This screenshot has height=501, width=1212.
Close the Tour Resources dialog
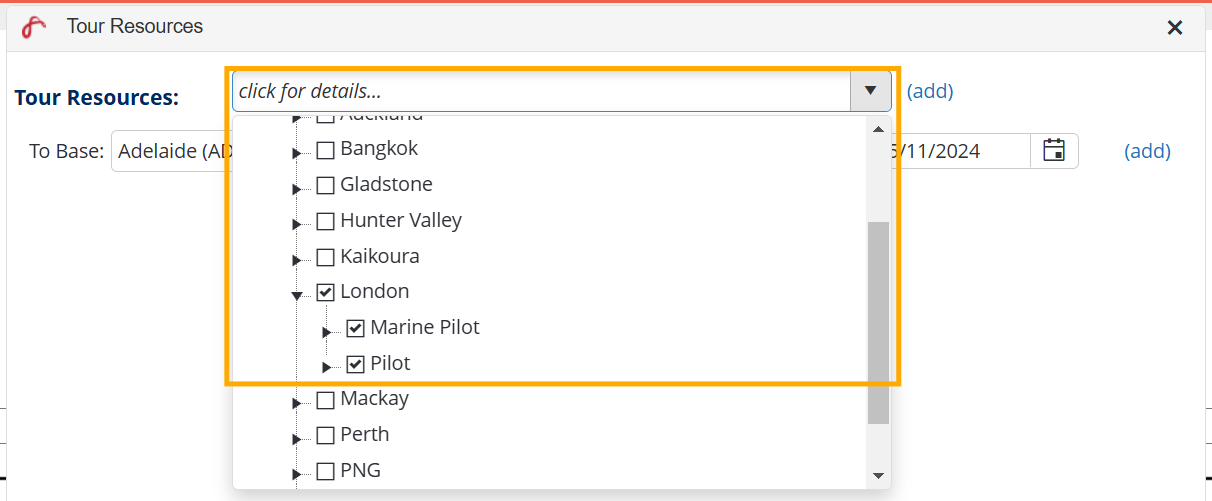click(x=1175, y=28)
